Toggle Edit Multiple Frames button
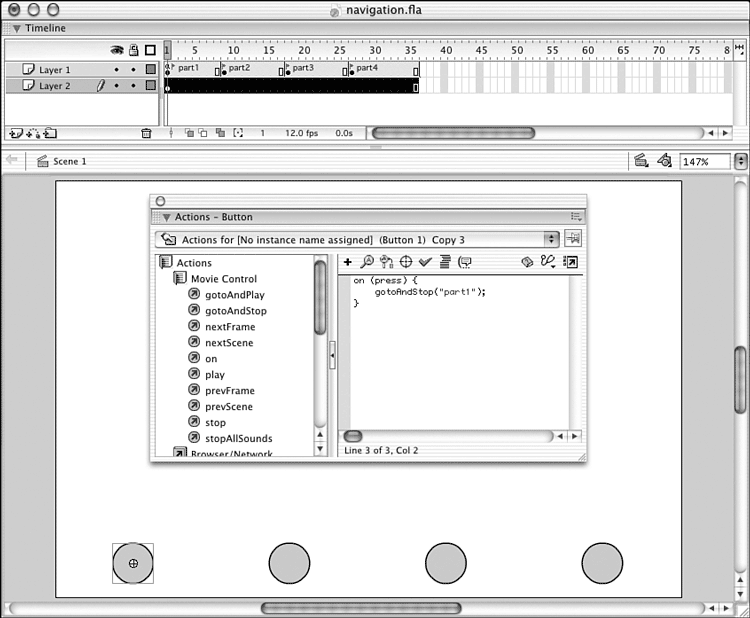Image resolution: width=750 pixels, height=618 pixels. [x=220, y=133]
